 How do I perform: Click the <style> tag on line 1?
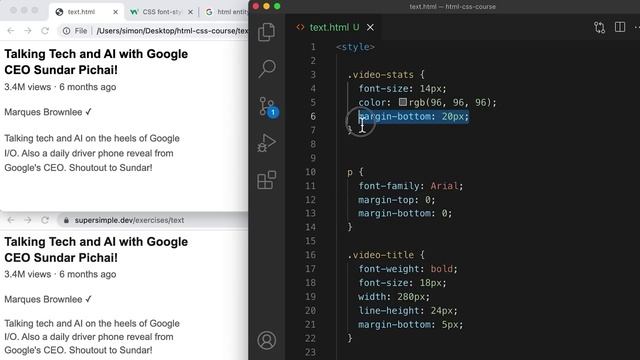(355, 47)
